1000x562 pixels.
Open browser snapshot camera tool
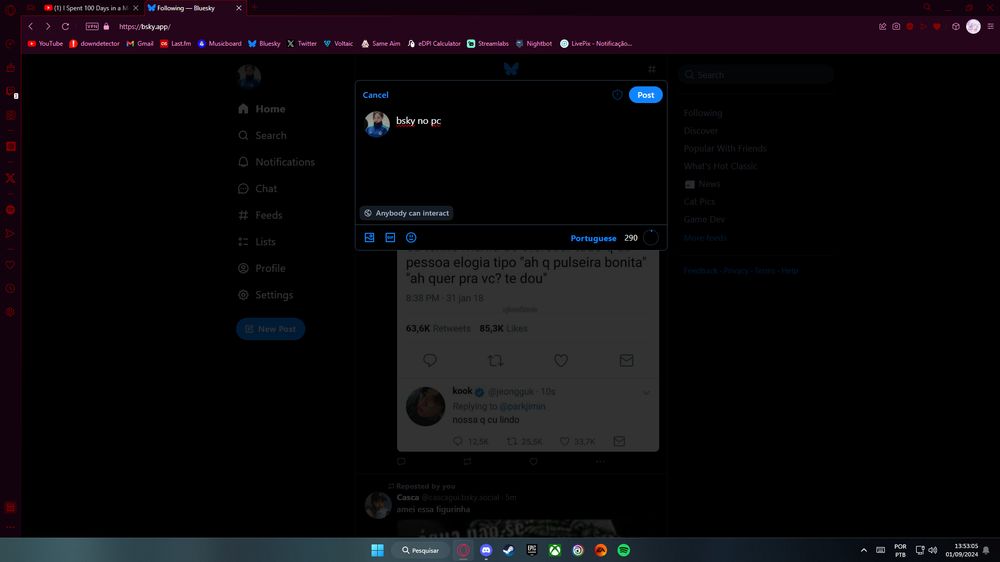896,26
